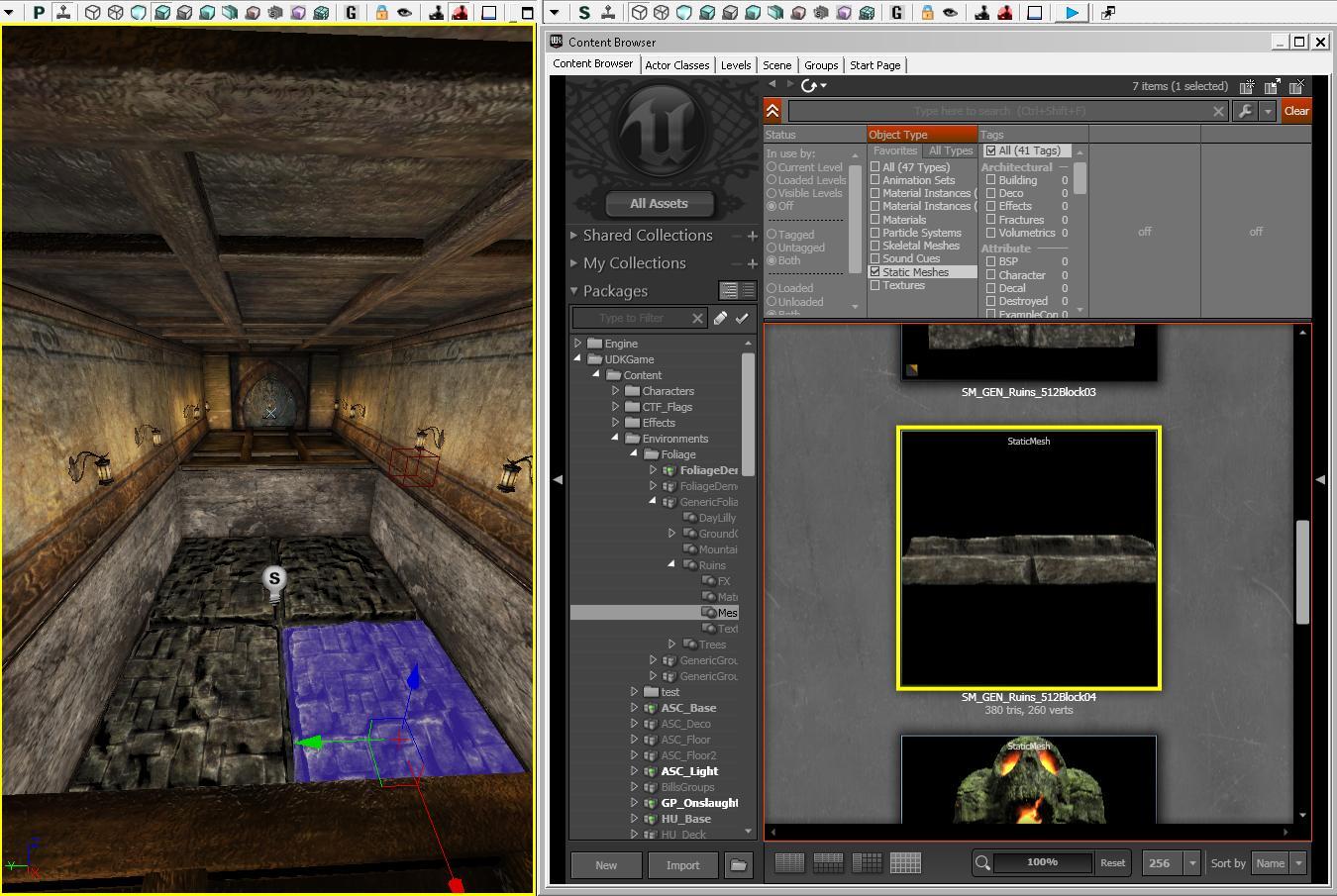Switch Packages to flat list view icon
Screen dimensions: 1337x896
tap(748, 290)
